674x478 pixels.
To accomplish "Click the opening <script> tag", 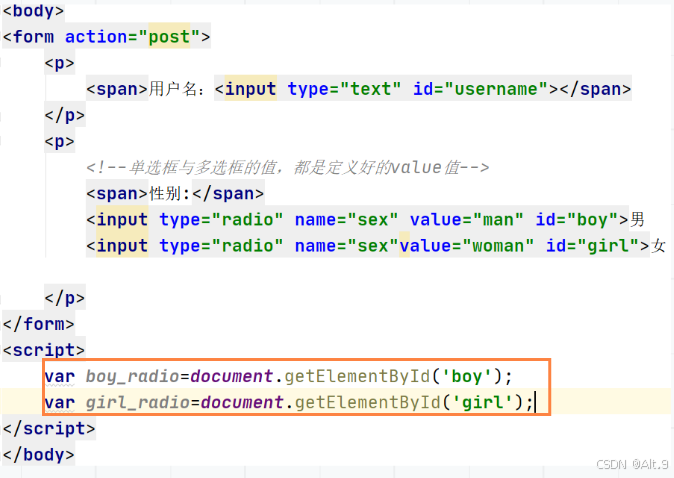I will [44, 350].
